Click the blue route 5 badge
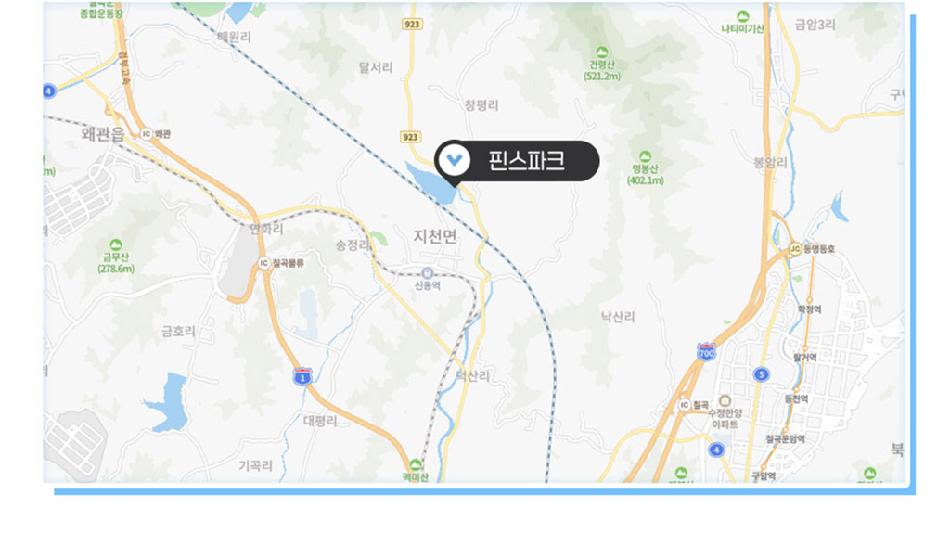The image size is (950, 546). (x=761, y=375)
